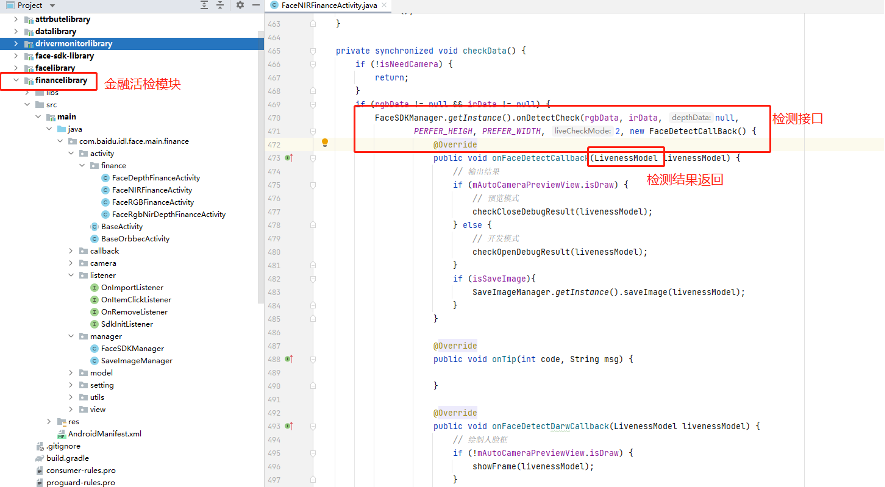Viewport: 885px width, 487px height.
Task: Collapse the activity folder
Action: pos(71,153)
